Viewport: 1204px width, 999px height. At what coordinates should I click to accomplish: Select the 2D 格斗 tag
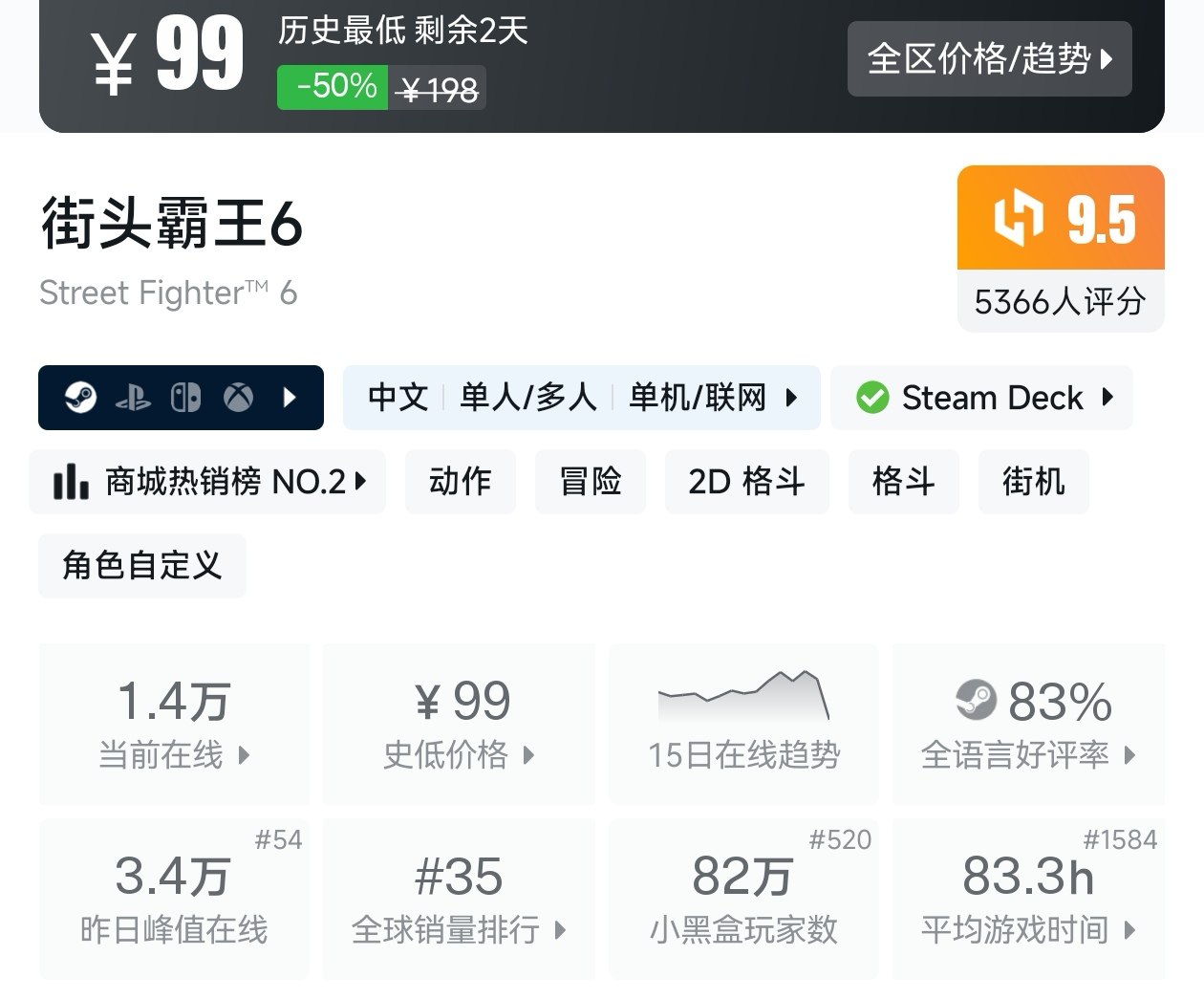[x=746, y=482]
